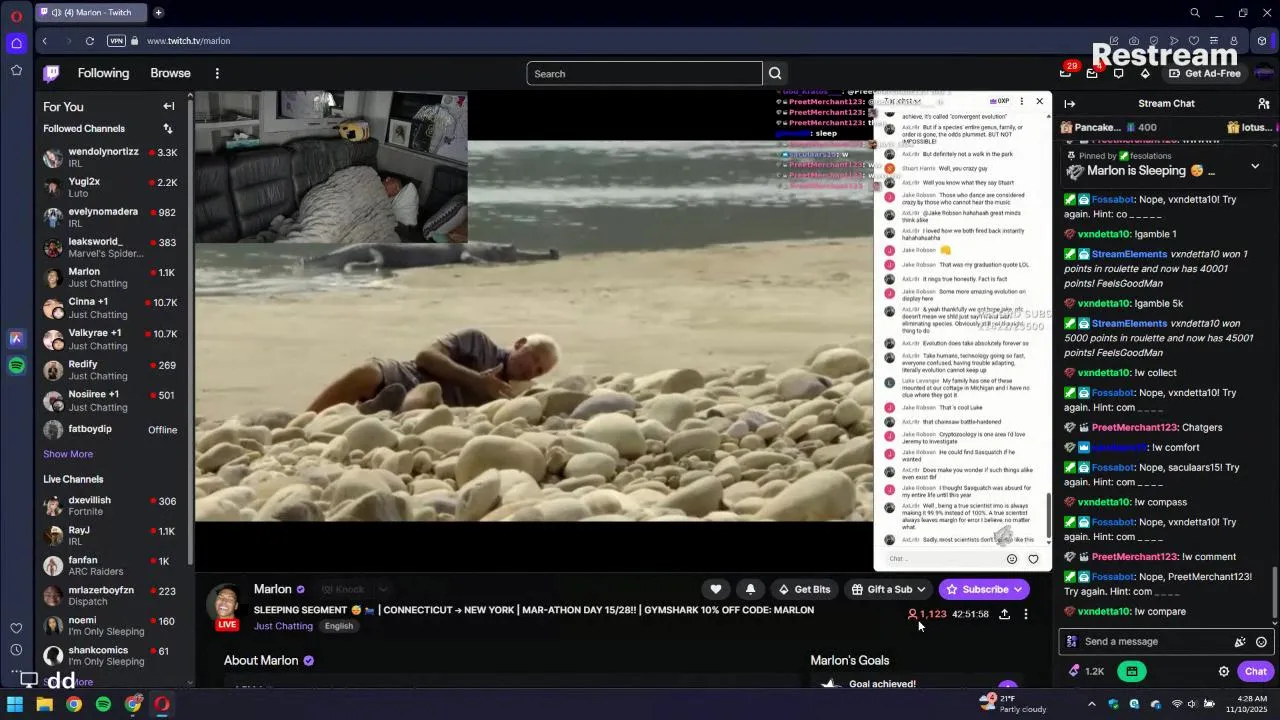
Task: Open evelynomadera channel in sidebar
Action: [x=111, y=217]
